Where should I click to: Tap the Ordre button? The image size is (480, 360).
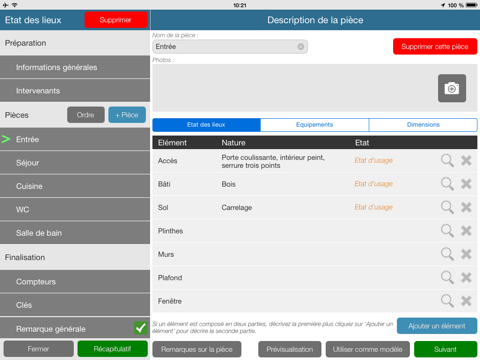tap(86, 115)
